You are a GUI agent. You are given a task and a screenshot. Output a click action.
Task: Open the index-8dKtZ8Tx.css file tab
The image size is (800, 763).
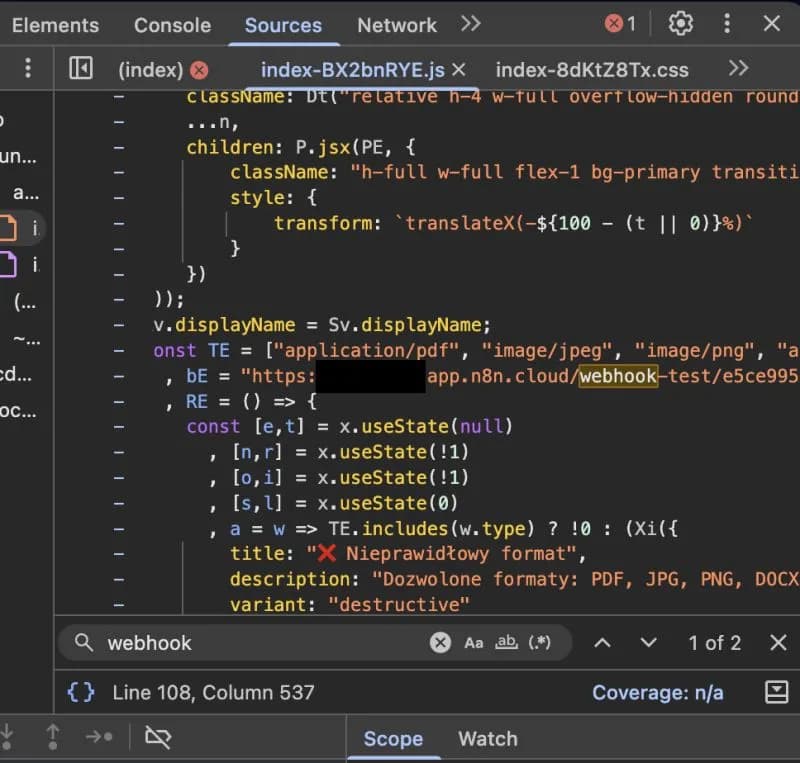tap(592, 70)
